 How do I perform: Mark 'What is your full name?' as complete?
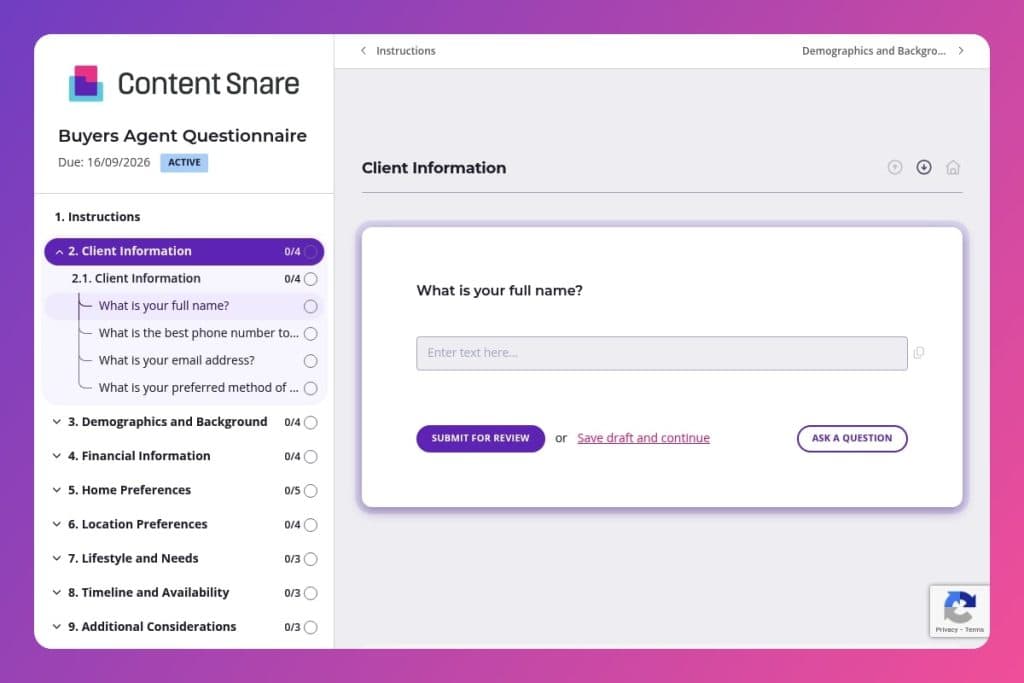tap(310, 306)
